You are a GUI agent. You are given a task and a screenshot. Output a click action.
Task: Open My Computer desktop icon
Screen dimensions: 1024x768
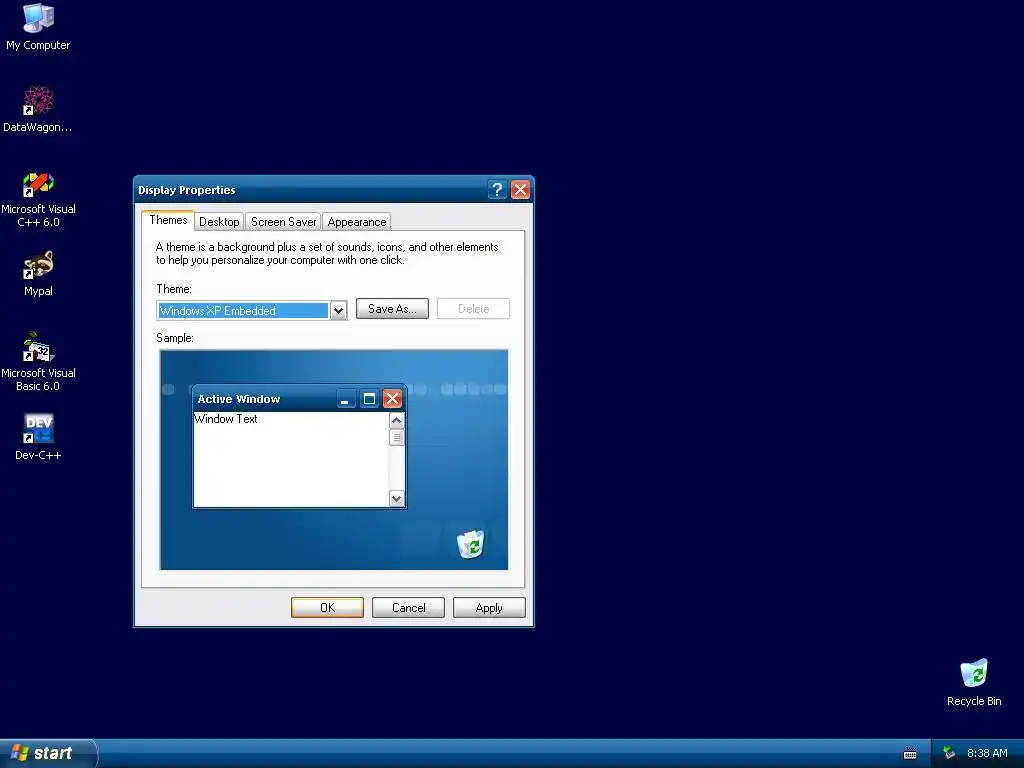pos(38,27)
